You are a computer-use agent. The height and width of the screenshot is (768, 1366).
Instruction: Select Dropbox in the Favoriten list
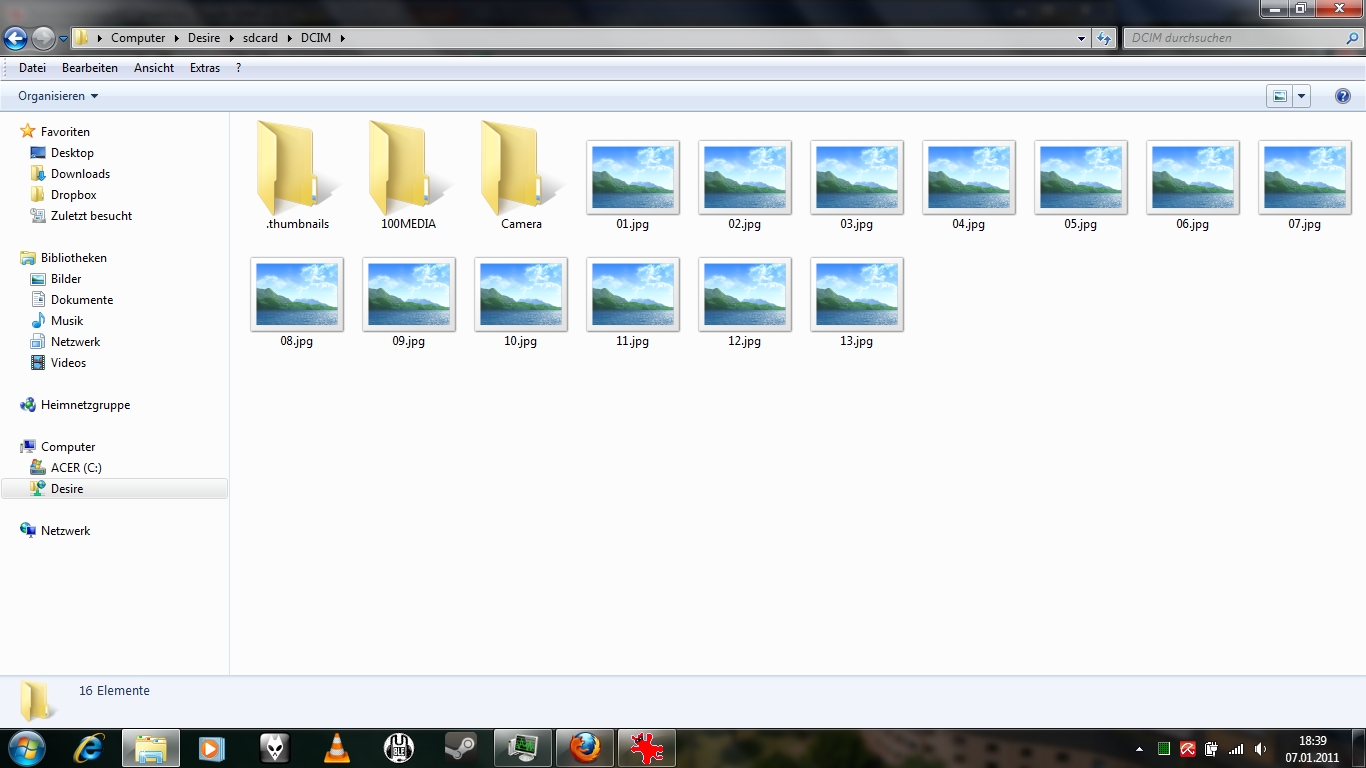73,195
